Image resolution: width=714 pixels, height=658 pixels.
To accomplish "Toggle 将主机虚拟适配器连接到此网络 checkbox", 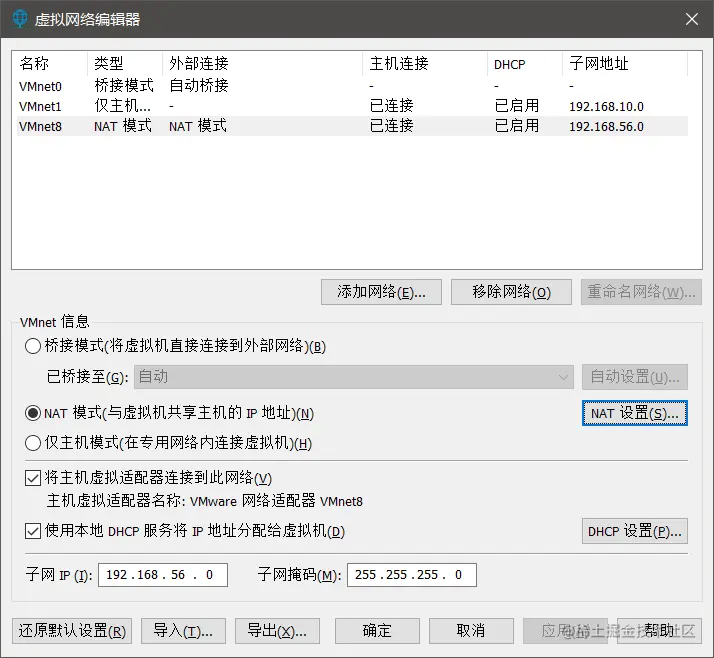I will pyautogui.click(x=33, y=478).
